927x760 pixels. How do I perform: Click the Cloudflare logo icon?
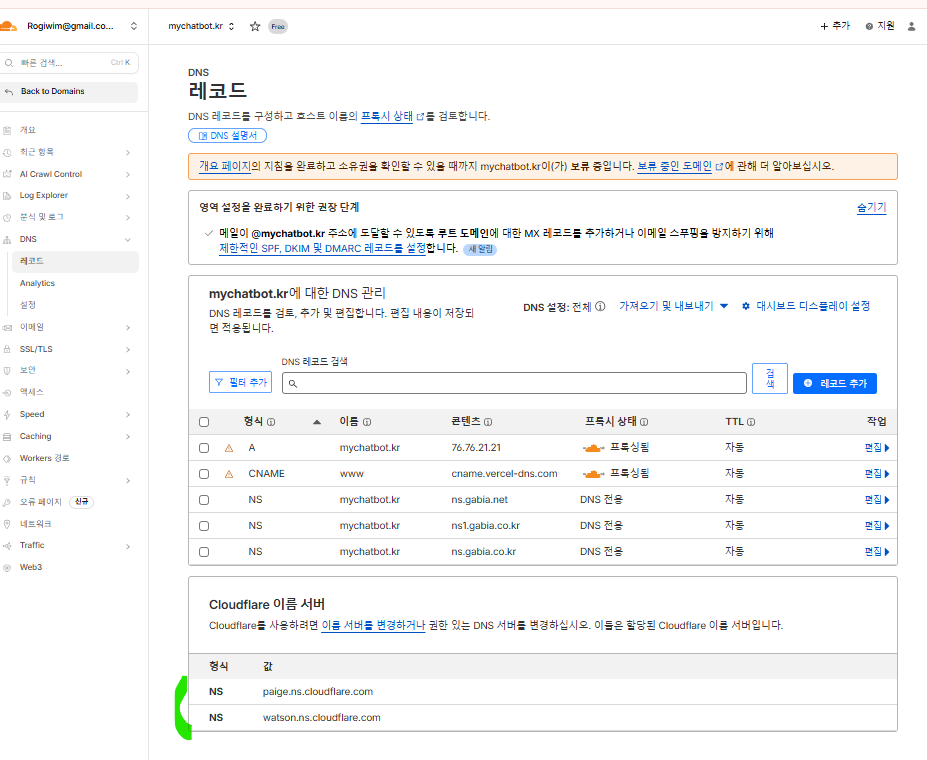pyautogui.click(x=8, y=26)
